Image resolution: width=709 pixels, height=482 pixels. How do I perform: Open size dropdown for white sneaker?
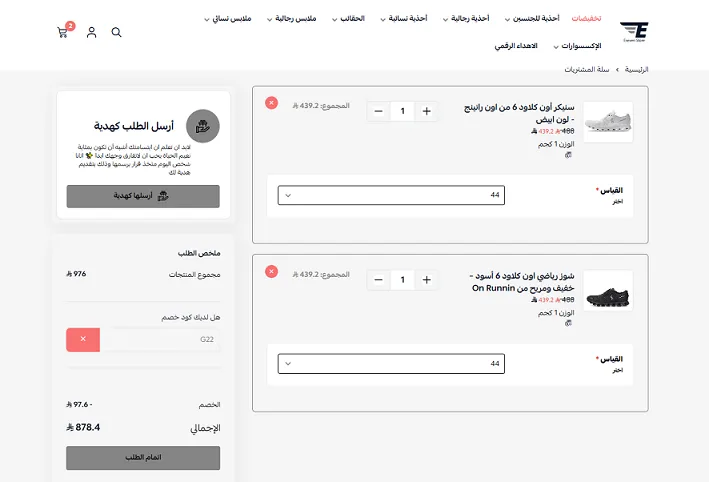click(x=391, y=195)
